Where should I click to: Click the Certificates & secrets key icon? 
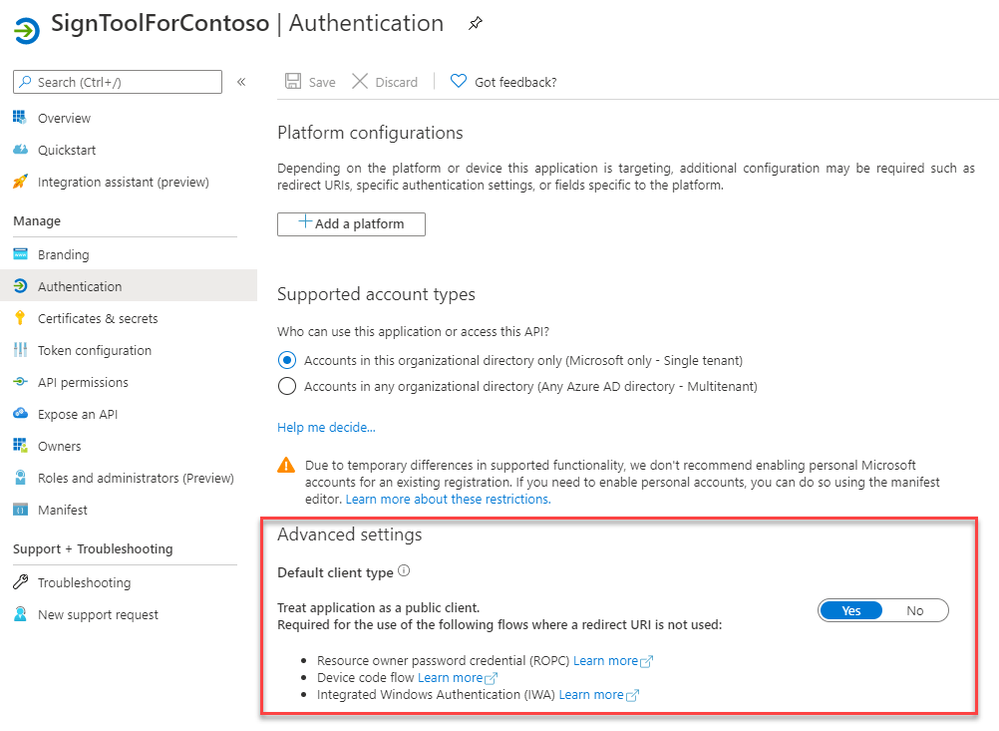(x=20, y=318)
